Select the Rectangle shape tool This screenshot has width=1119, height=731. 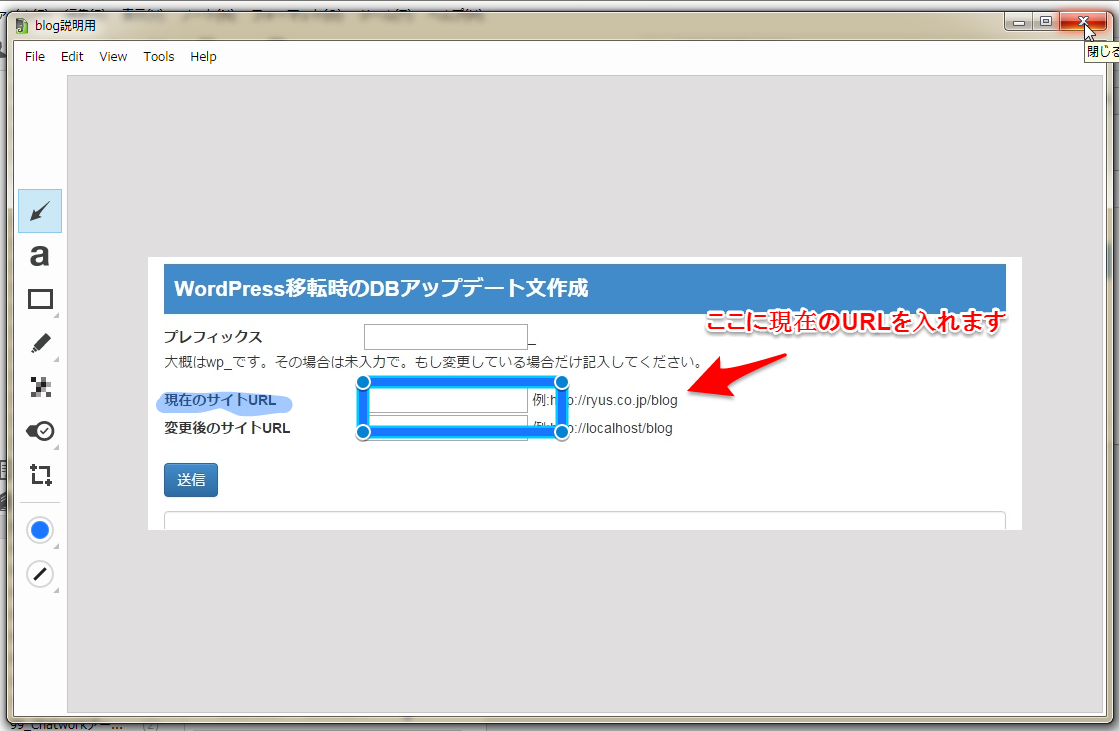(40, 299)
